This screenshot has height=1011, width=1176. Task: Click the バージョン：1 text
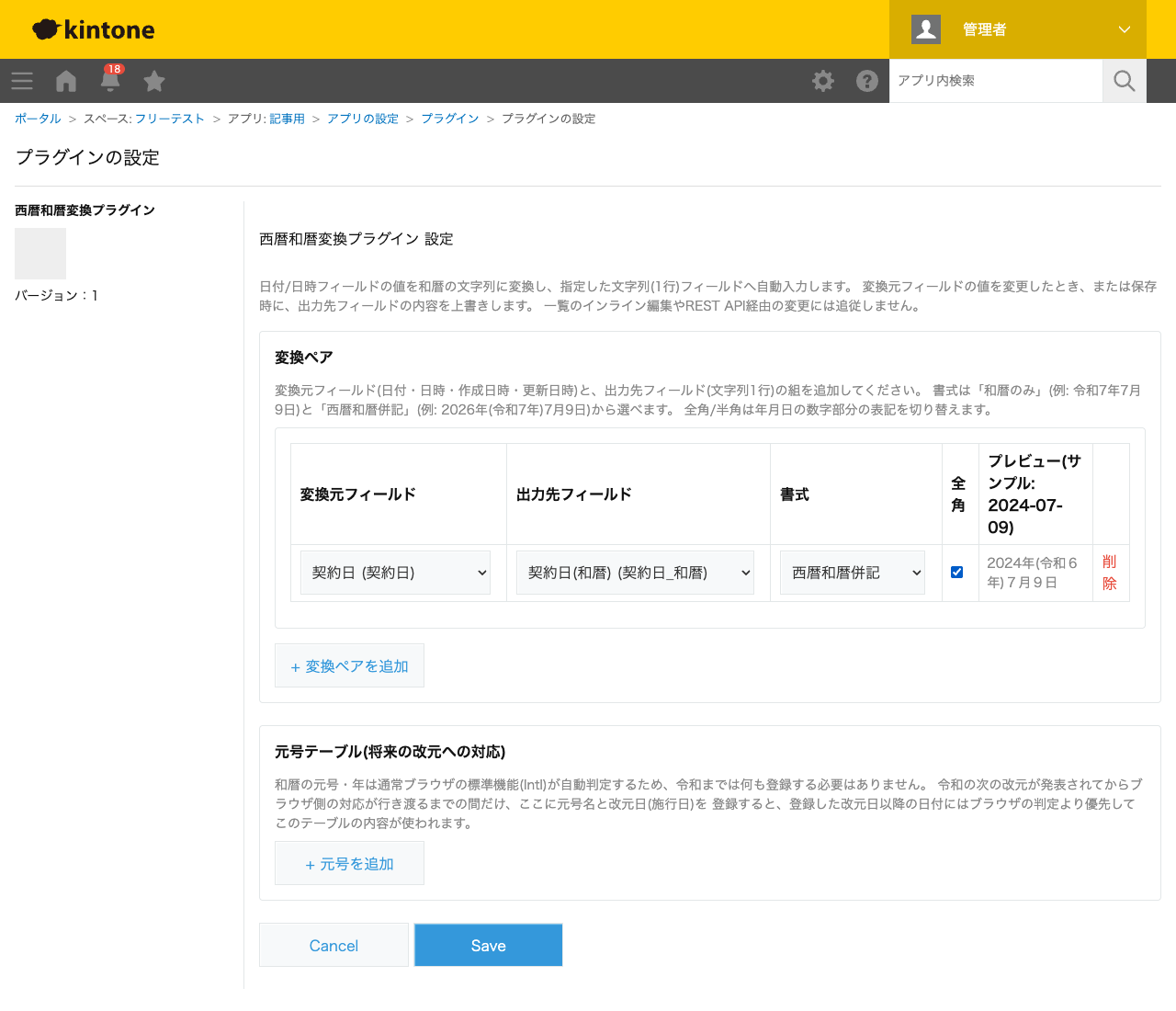click(x=57, y=295)
